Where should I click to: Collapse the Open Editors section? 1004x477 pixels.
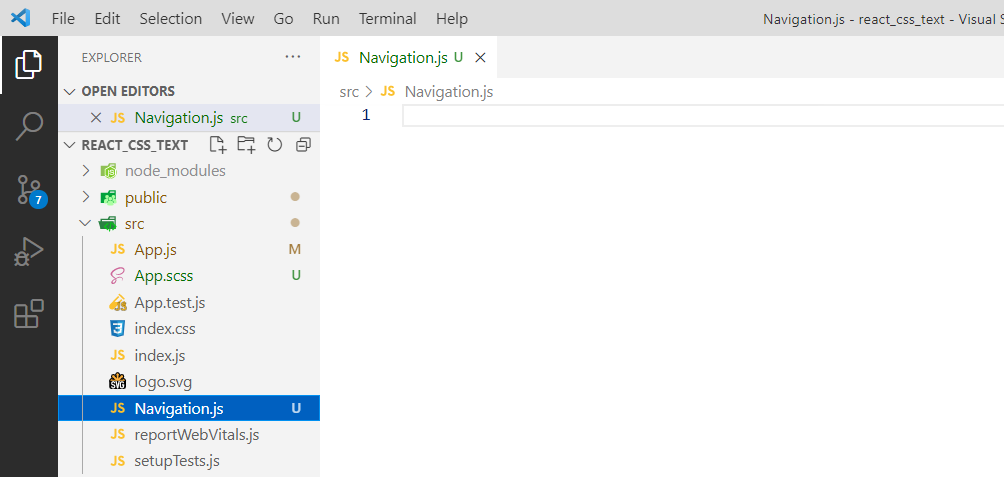pyautogui.click(x=128, y=91)
